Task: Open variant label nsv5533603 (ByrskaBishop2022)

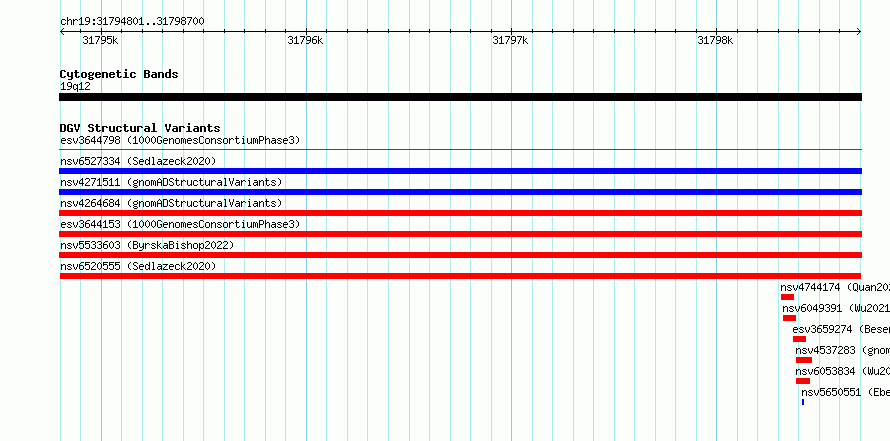Action: coord(147,245)
